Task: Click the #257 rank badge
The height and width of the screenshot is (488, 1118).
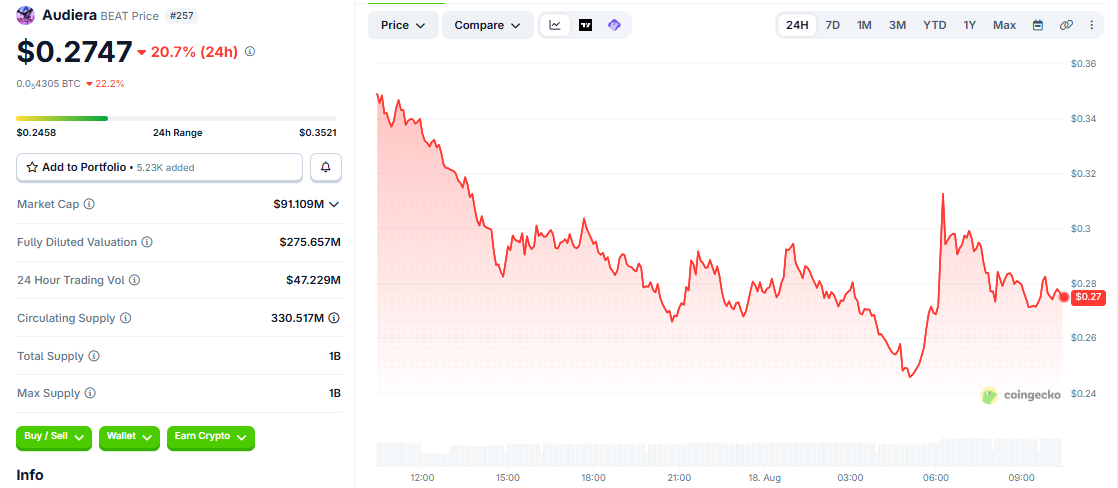Action: tap(181, 15)
